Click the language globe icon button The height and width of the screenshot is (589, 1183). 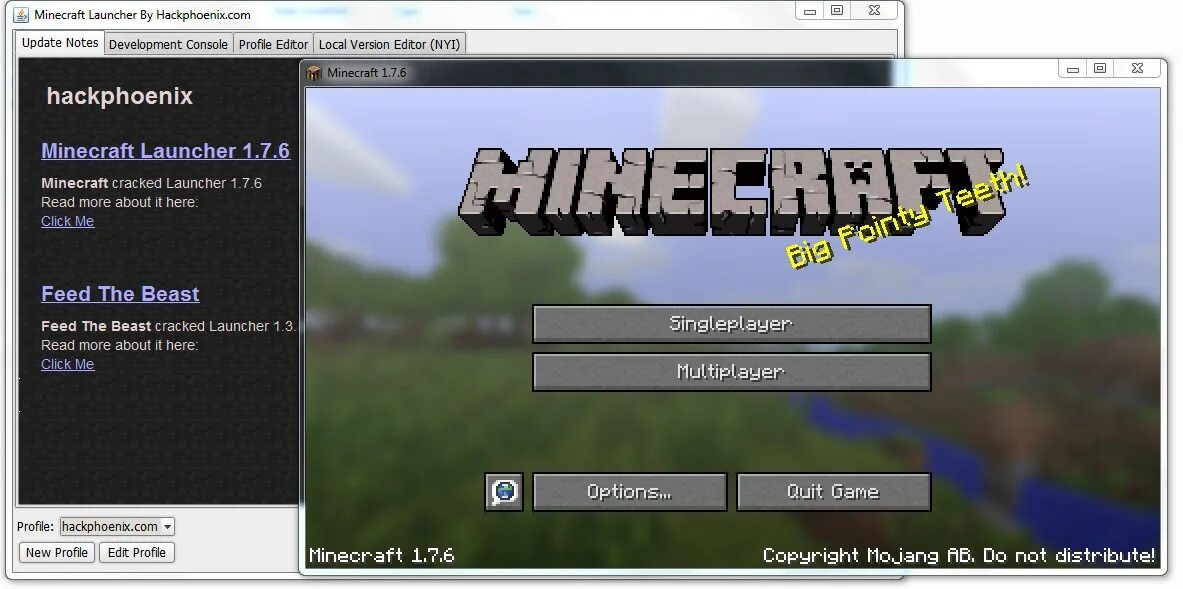point(504,492)
